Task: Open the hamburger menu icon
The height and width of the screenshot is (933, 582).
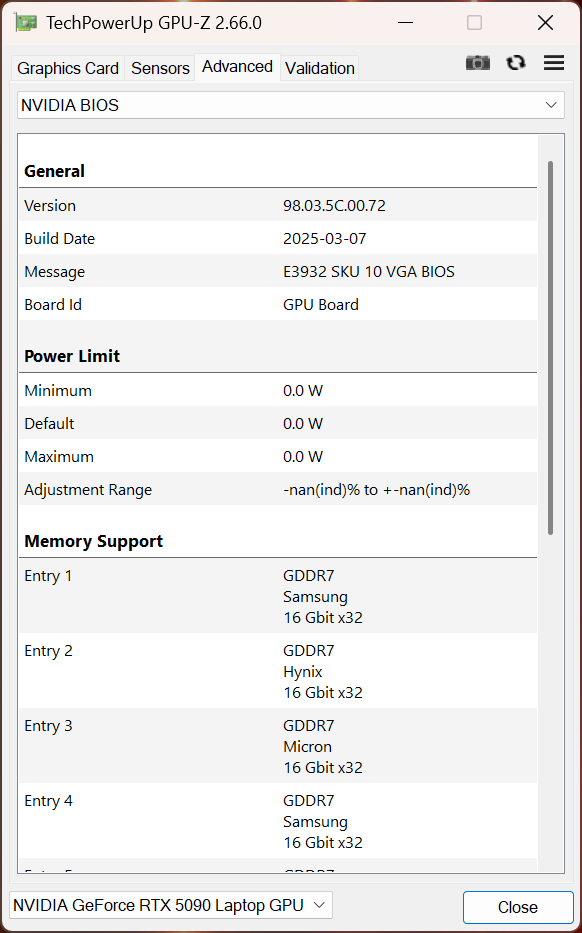Action: (554, 62)
